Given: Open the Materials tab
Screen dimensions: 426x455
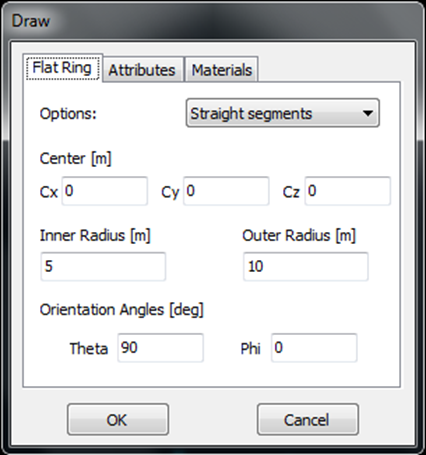Looking at the screenshot, I should [x=222, y=70].
